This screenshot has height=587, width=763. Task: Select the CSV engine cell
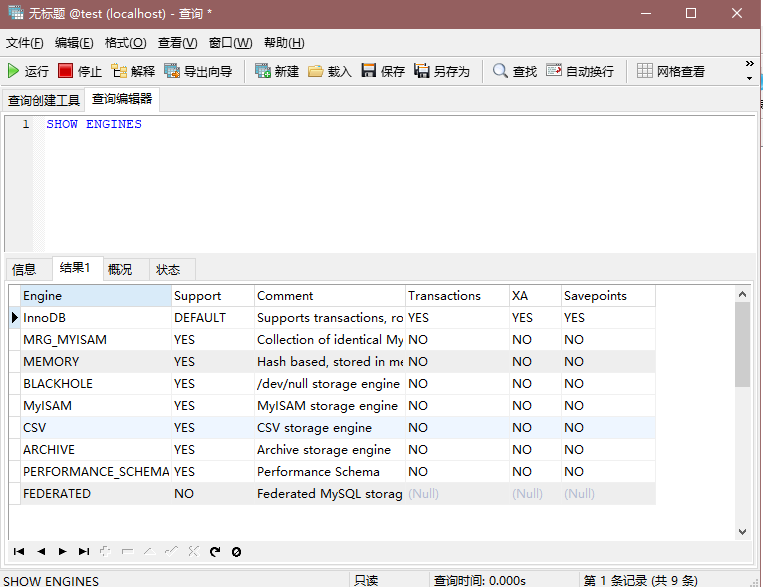[96, 427]
